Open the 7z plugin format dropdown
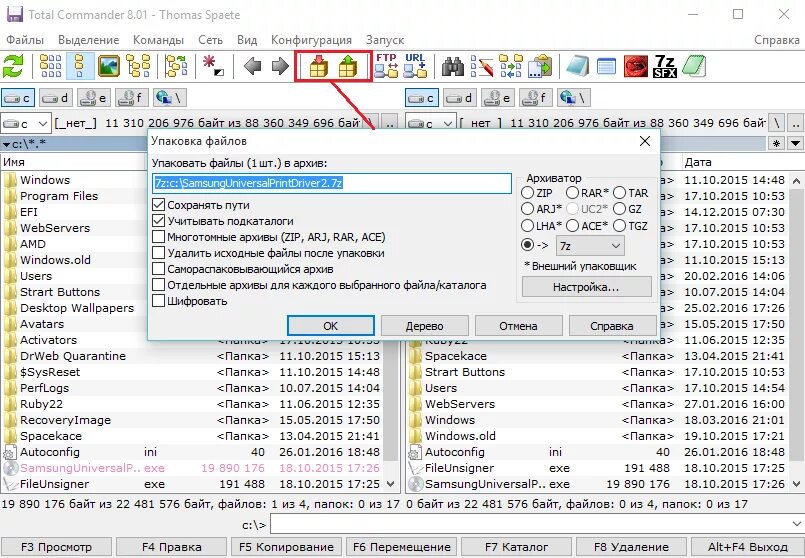The image size is (805, 558). [x=590, y=246]
